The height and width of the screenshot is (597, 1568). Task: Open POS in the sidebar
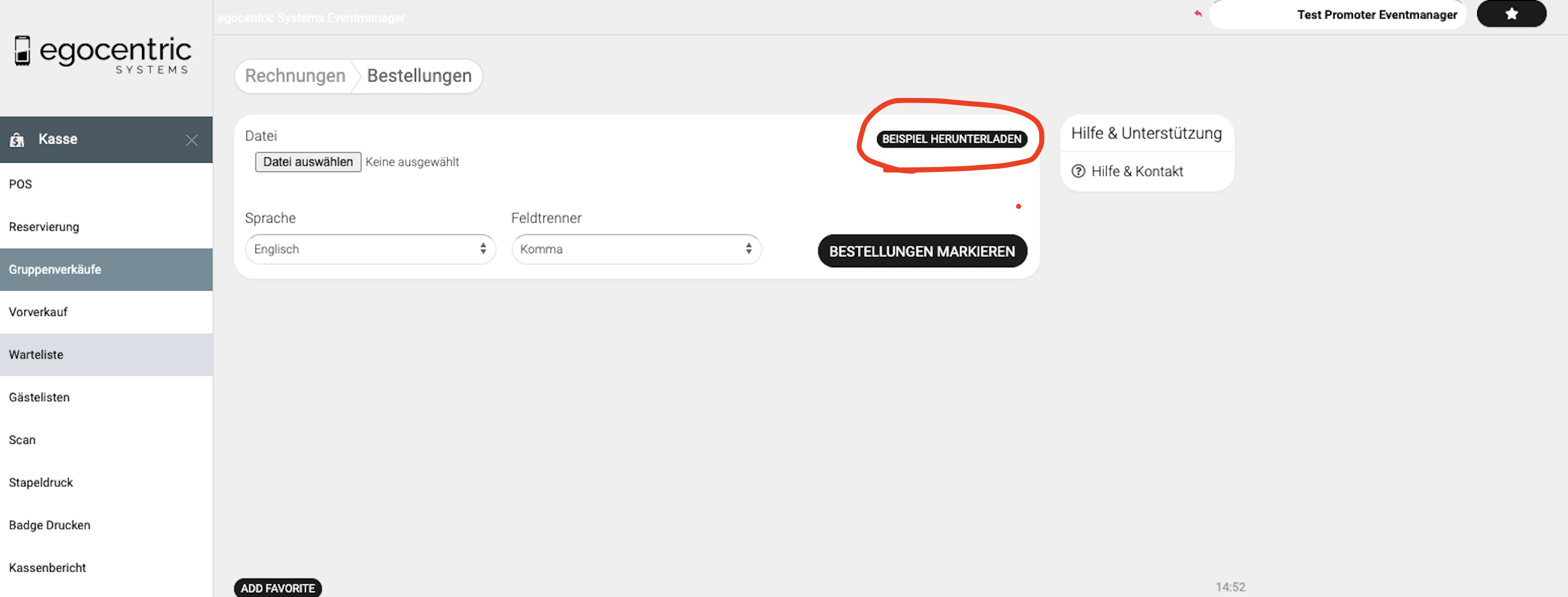(21, 184)
